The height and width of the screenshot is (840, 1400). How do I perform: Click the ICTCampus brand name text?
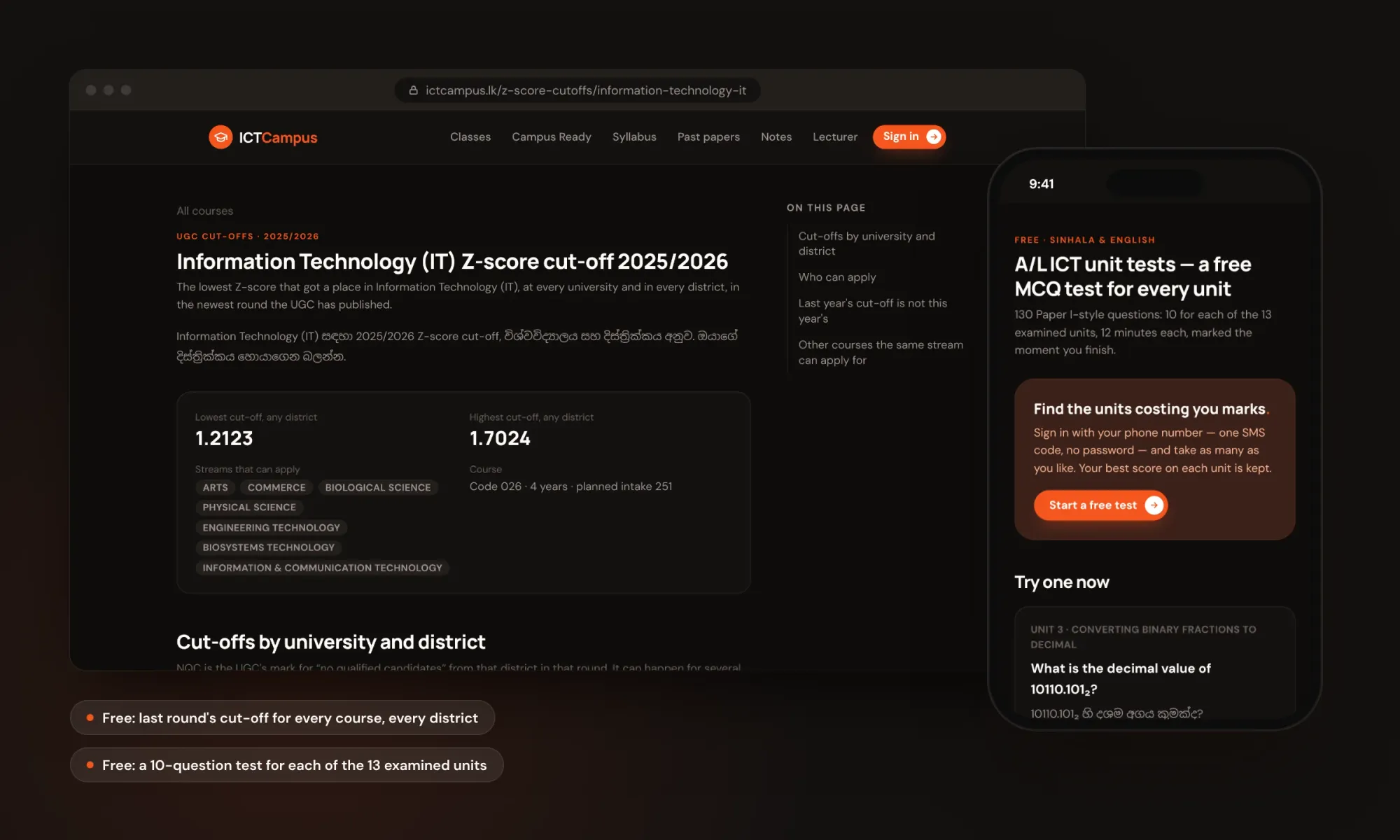[278, 138]
